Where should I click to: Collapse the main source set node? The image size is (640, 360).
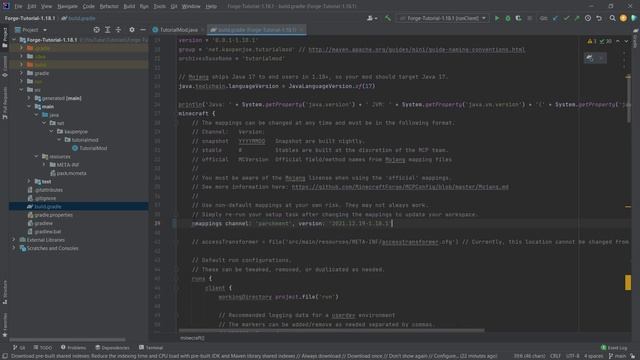click(x=29, y=107)
